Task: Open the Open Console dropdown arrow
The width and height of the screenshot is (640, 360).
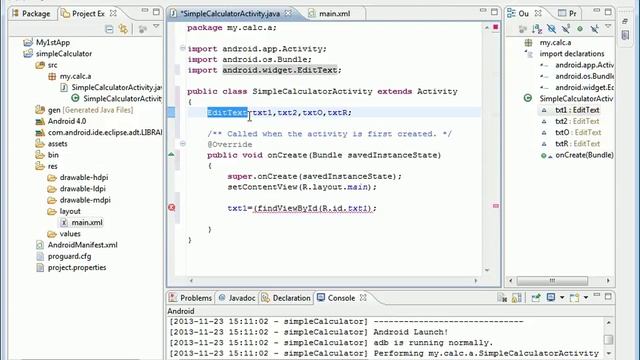Action: 585,298
